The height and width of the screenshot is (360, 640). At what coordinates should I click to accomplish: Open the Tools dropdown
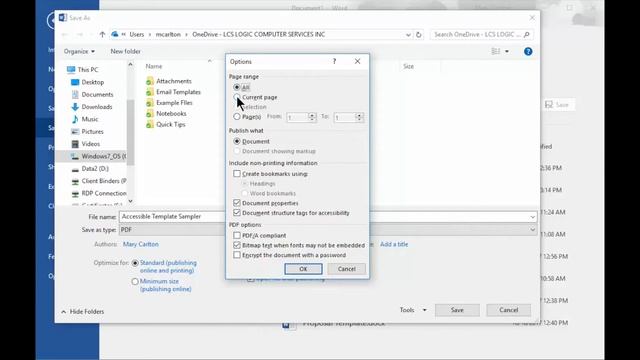click(413, 310)
